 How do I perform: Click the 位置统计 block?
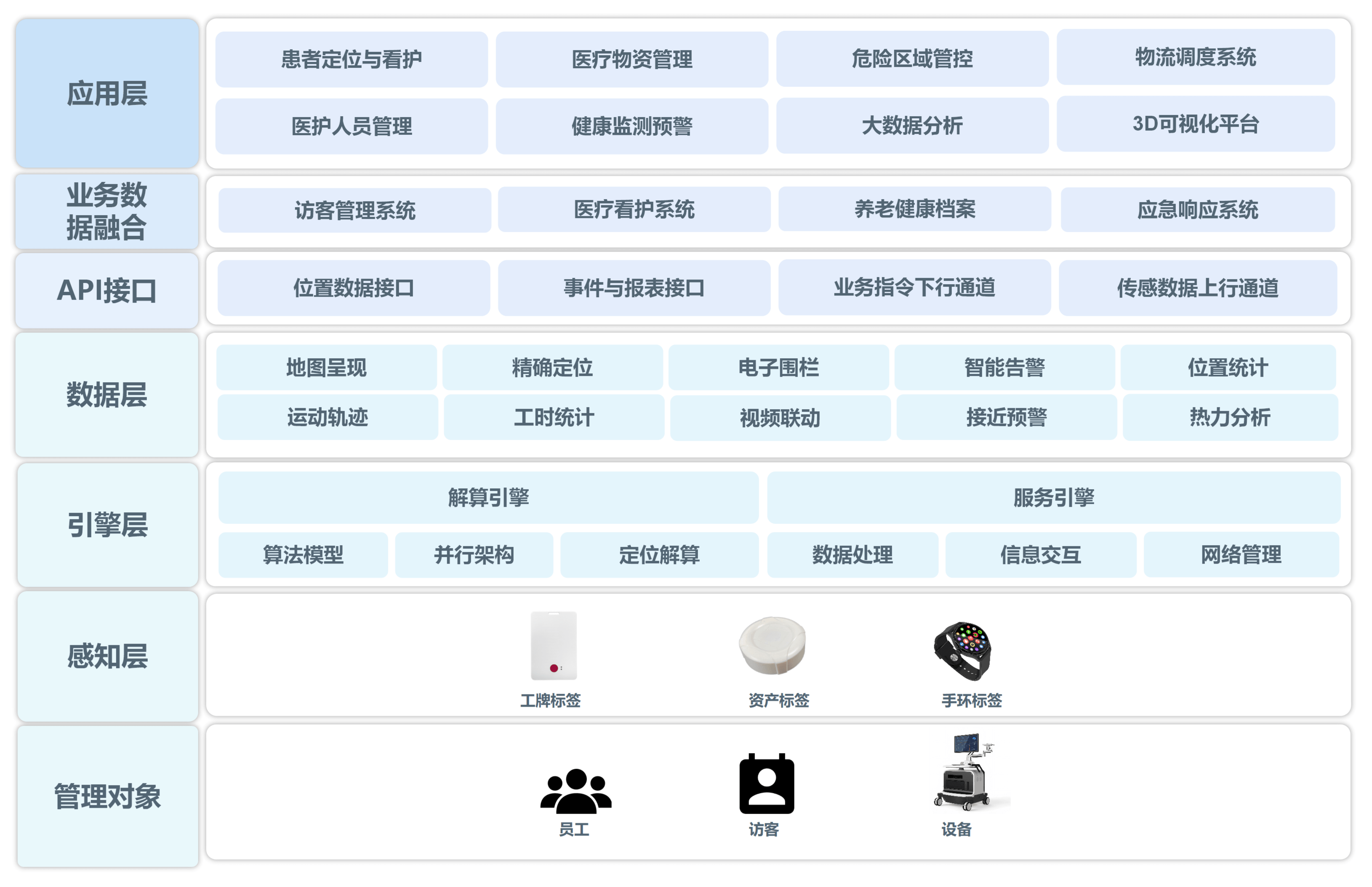(x=1228, y=368)
